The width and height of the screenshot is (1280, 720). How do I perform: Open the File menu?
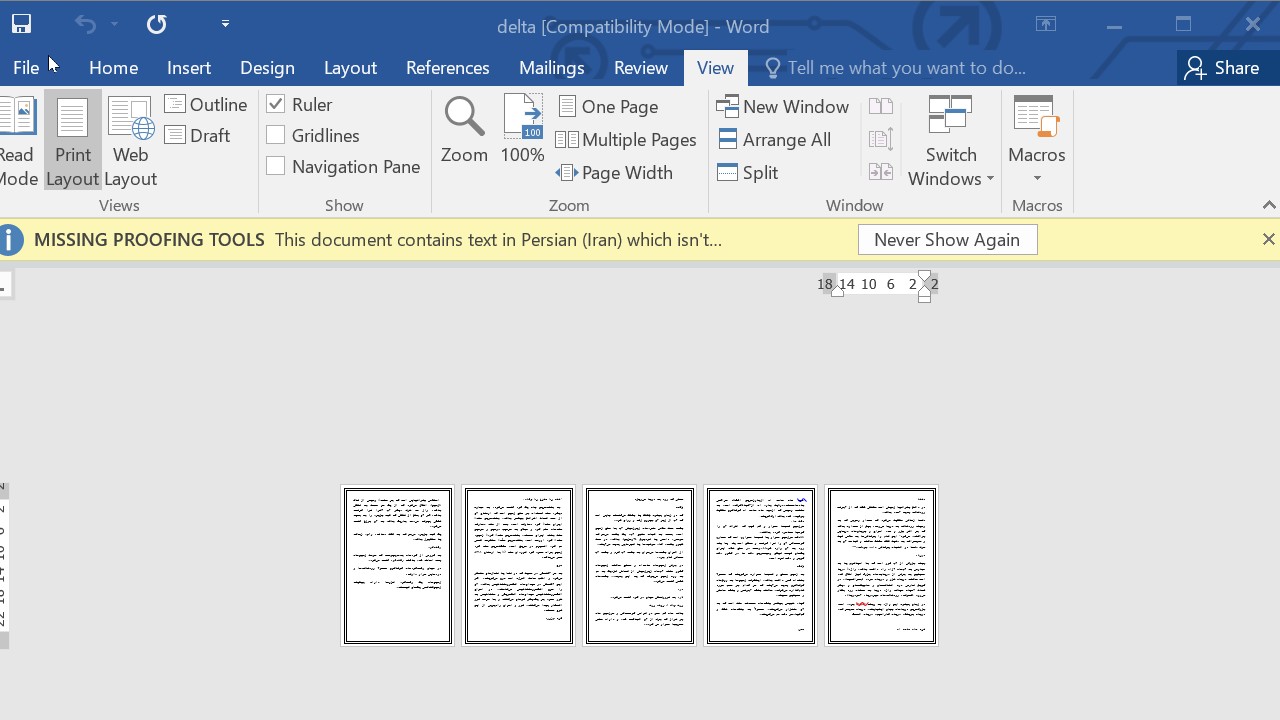[26, 68]
